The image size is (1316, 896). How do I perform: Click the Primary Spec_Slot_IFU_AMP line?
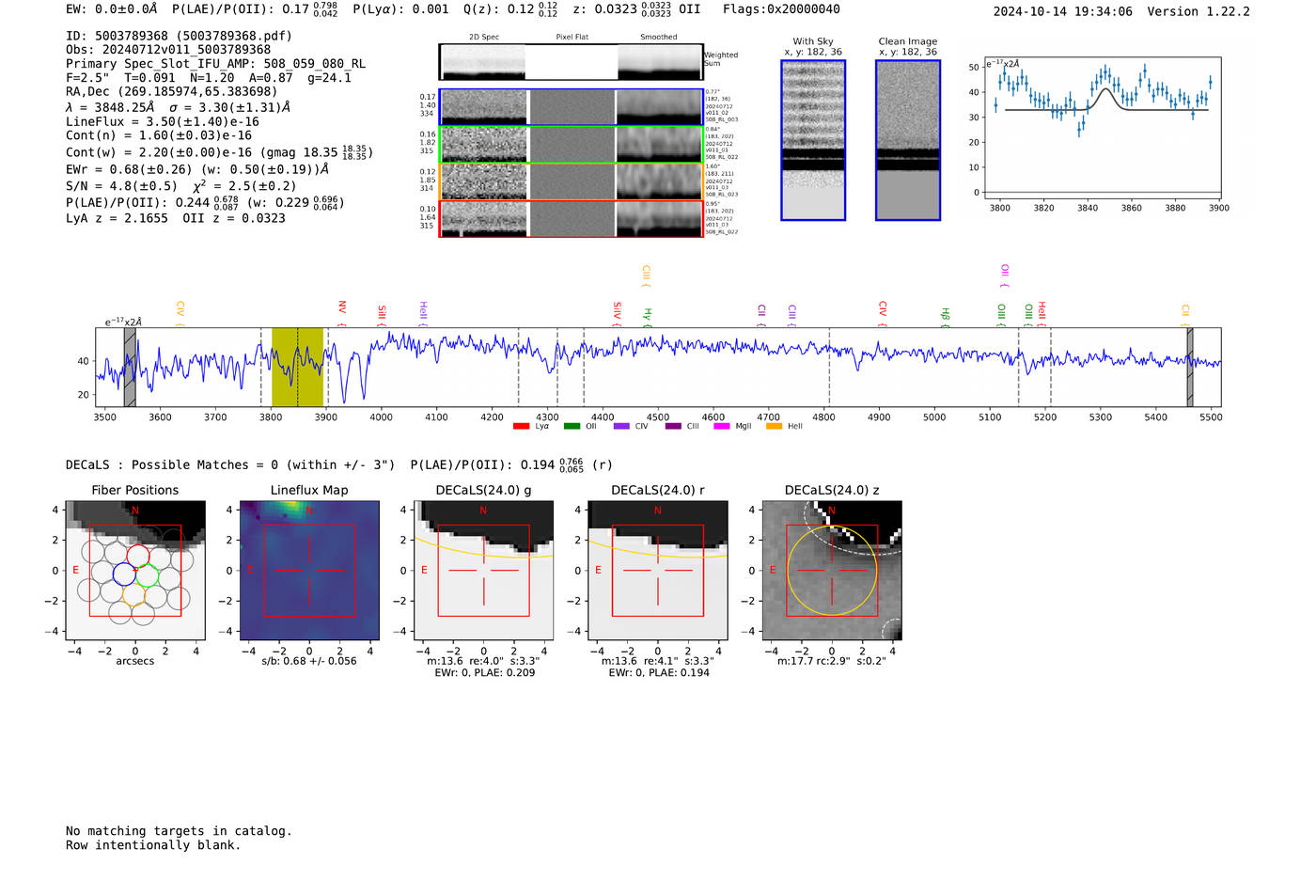tap(215, 64)
